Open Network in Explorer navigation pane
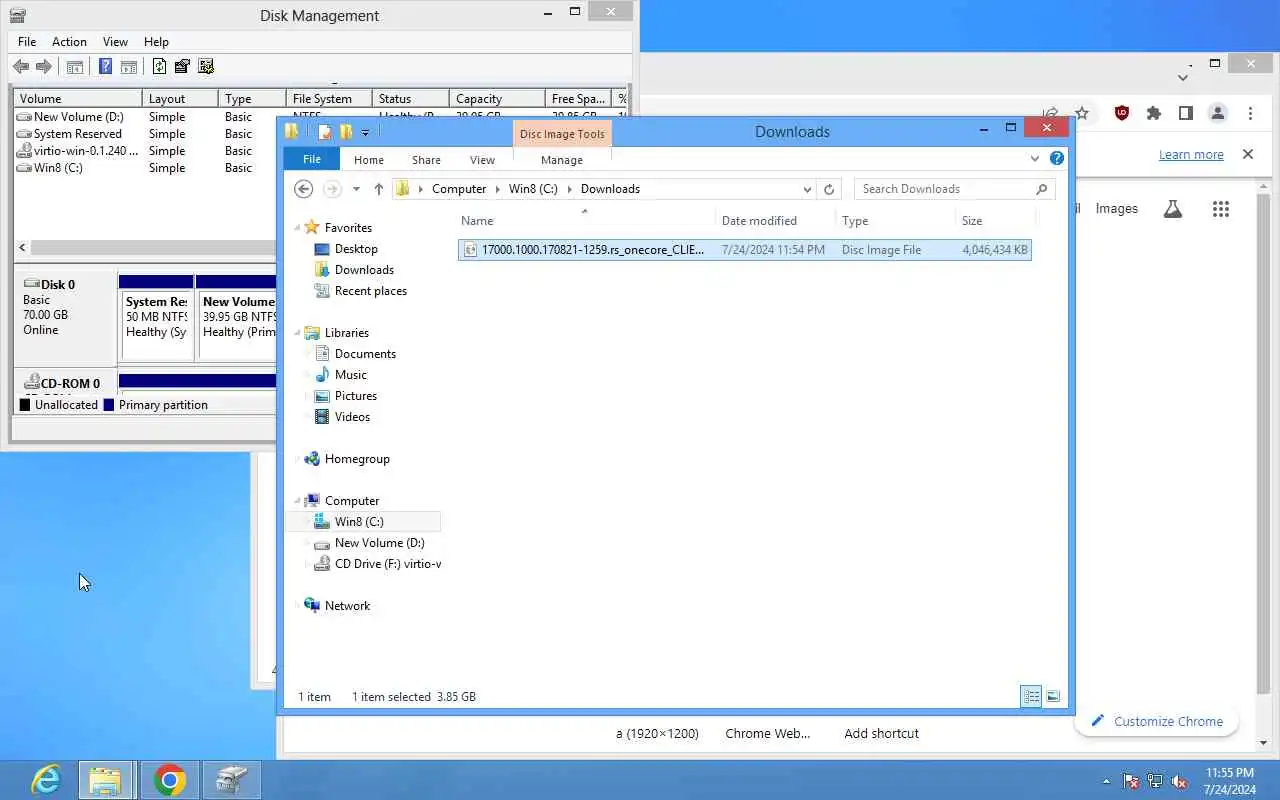The width and height of the screenshot is (1280, 800). [x=347, y=606]
